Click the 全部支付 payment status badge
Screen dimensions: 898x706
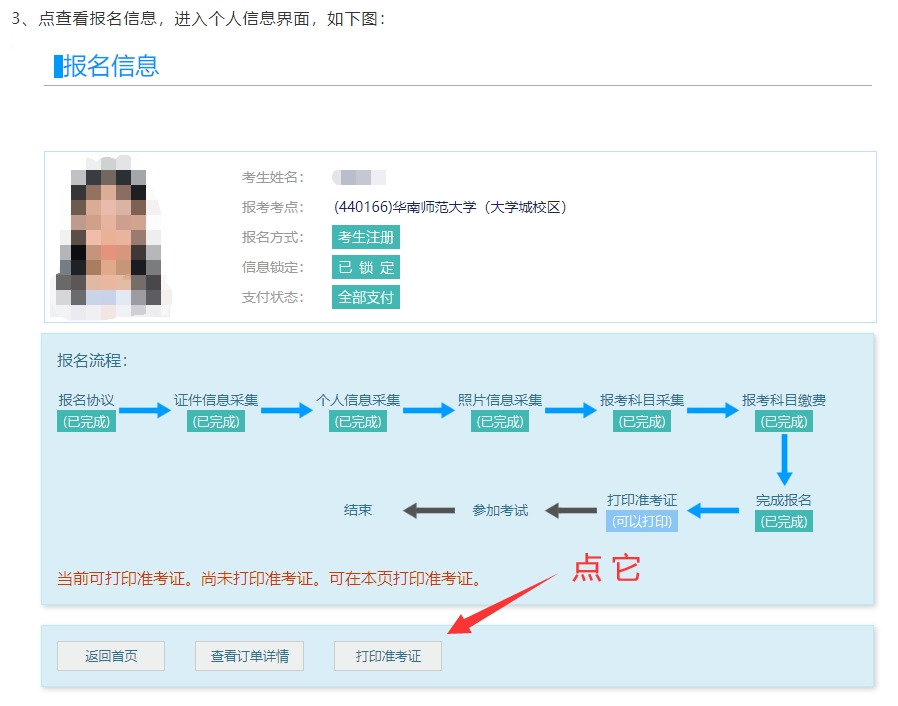(366, 297)
